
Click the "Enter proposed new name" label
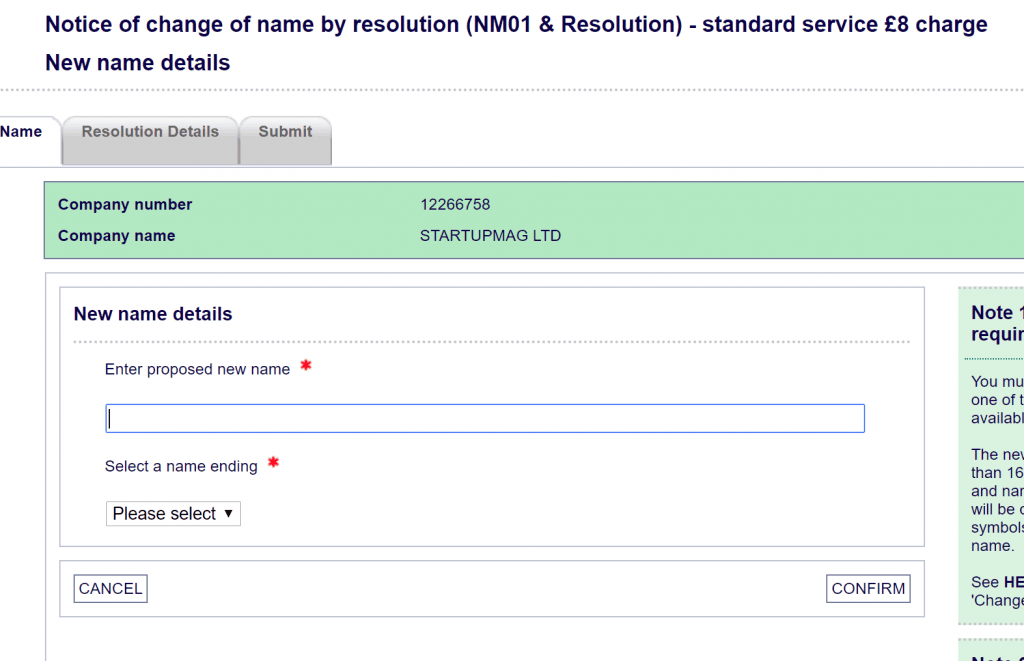coord(197,370)
